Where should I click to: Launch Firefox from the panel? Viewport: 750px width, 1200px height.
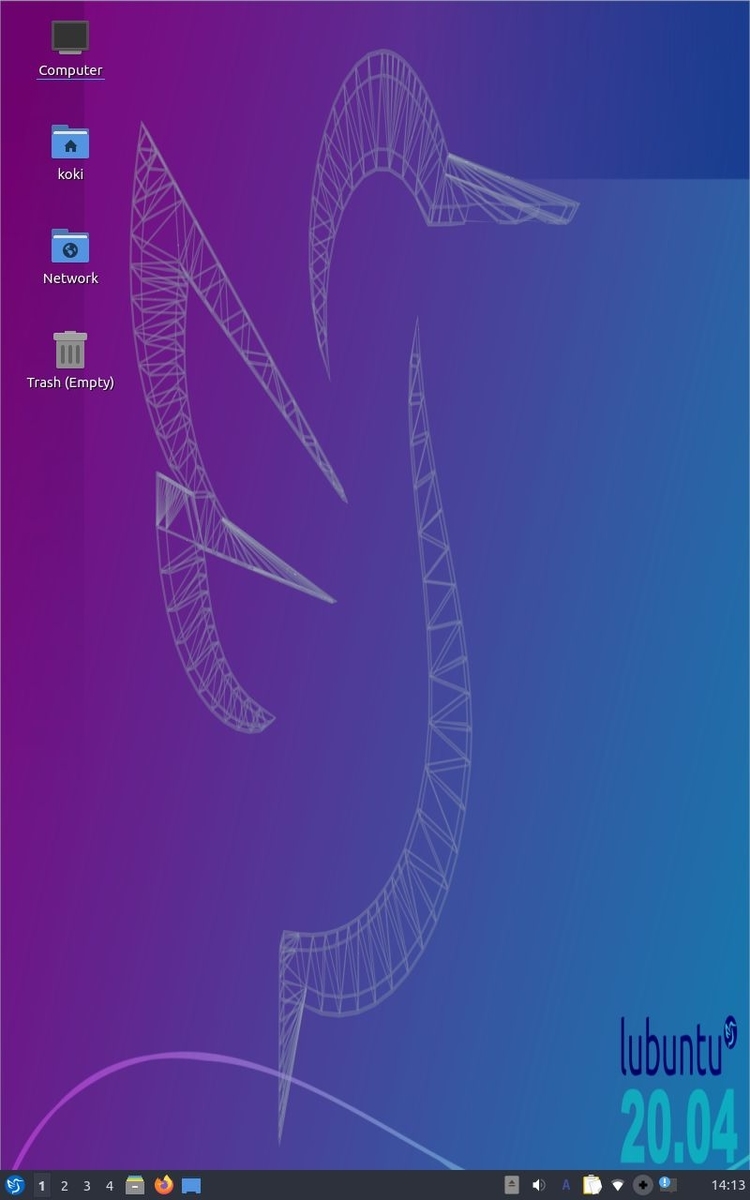(164, 1185)
